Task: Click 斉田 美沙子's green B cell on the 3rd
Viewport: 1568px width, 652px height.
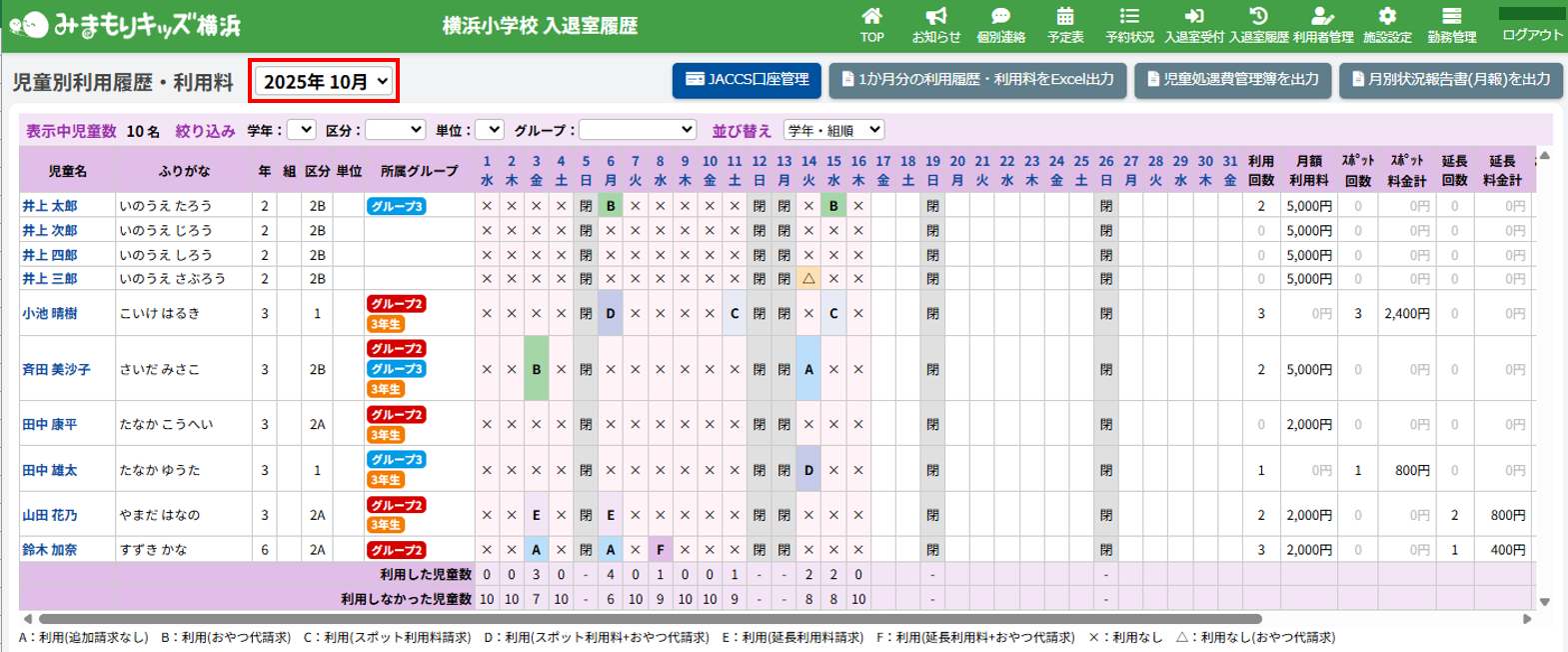Action: (537, 369)
